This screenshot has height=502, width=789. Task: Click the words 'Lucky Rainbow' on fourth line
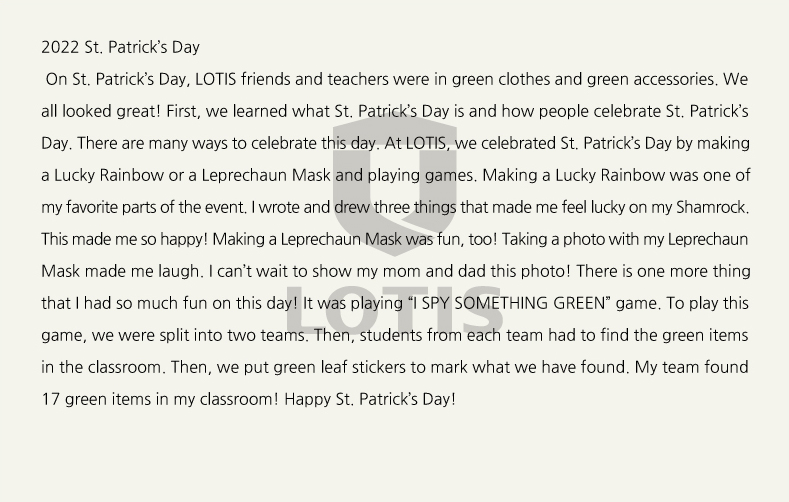click(x=109, y=176)
